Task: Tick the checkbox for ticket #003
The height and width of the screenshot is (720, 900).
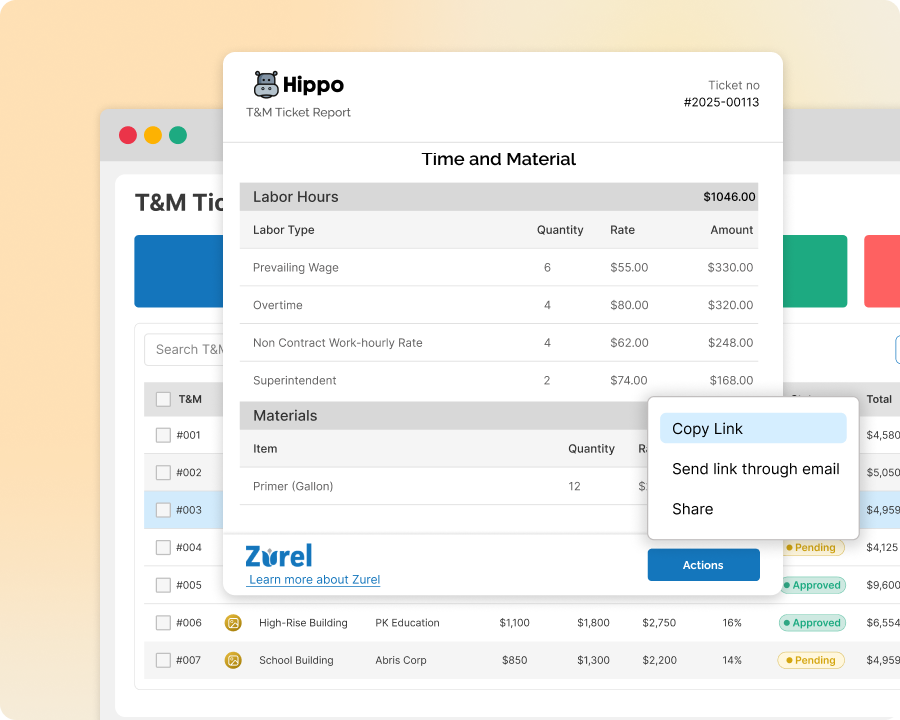Action: pyautogui.click(x=164, y=510)
